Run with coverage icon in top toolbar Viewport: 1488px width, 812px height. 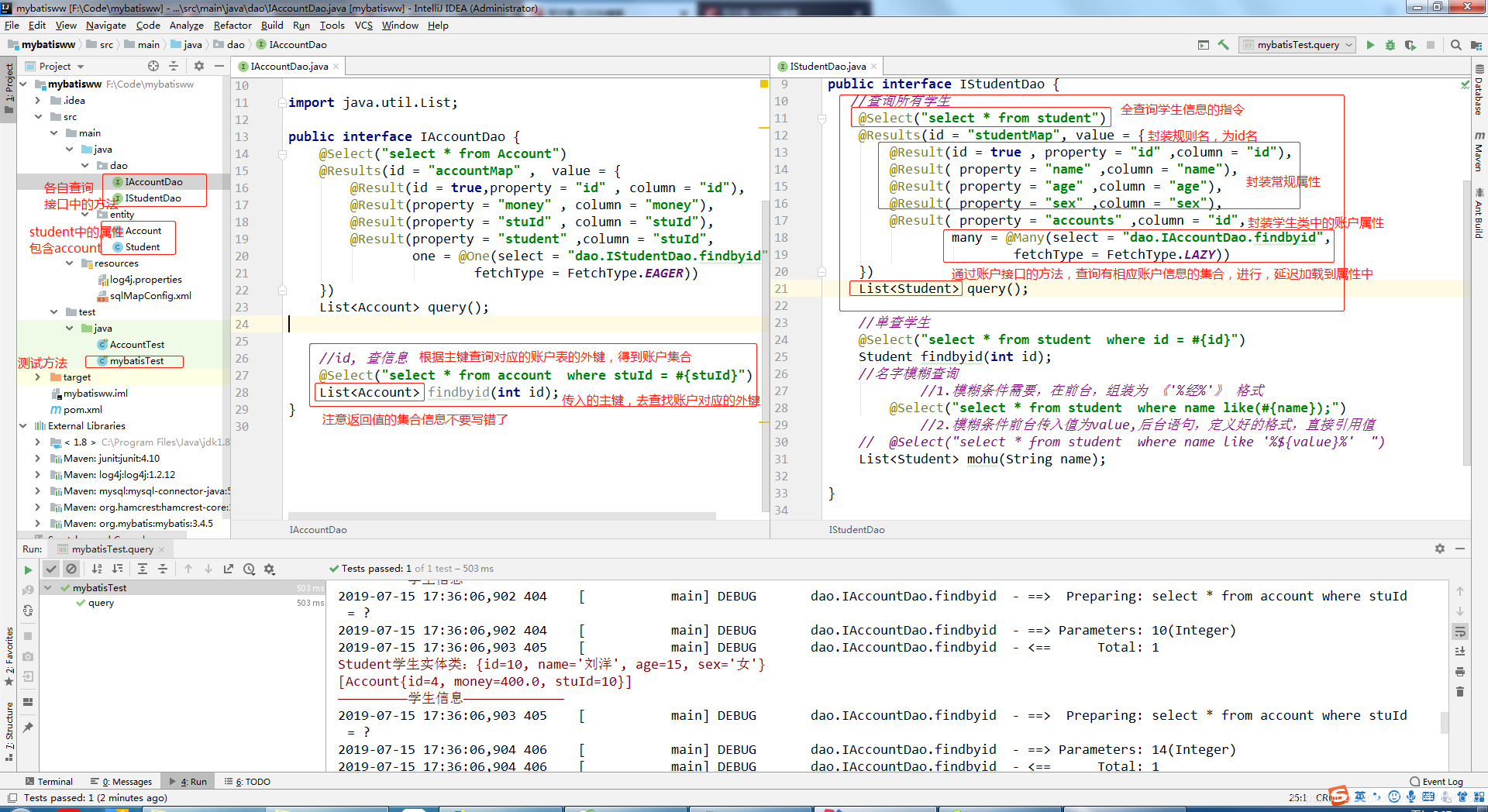[1410, 45]
